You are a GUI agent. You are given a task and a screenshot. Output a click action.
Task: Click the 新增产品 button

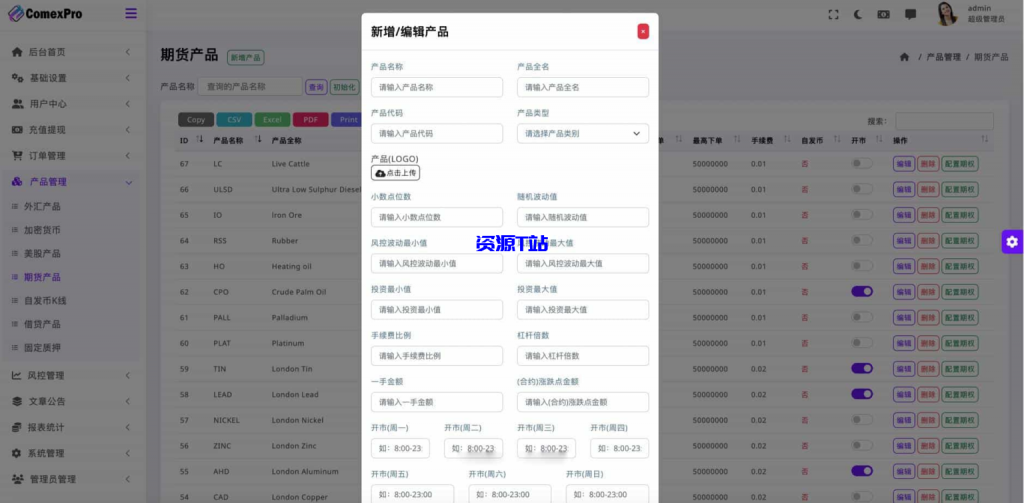[x=246, y=57]
